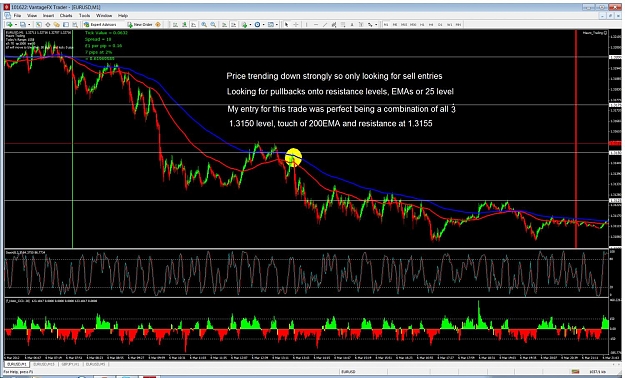Open the Strategy Tester icon
The height and width of the screenshot is (378, 625).
pyautogui.click(x=75, y=25)
